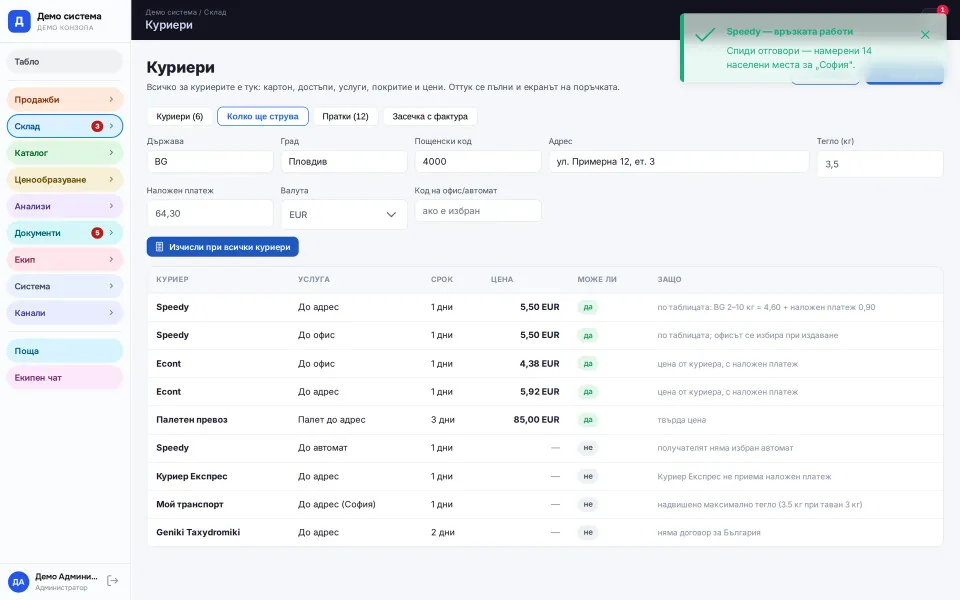Click the Демо система breadcrumb link

(x=171, y=12)
